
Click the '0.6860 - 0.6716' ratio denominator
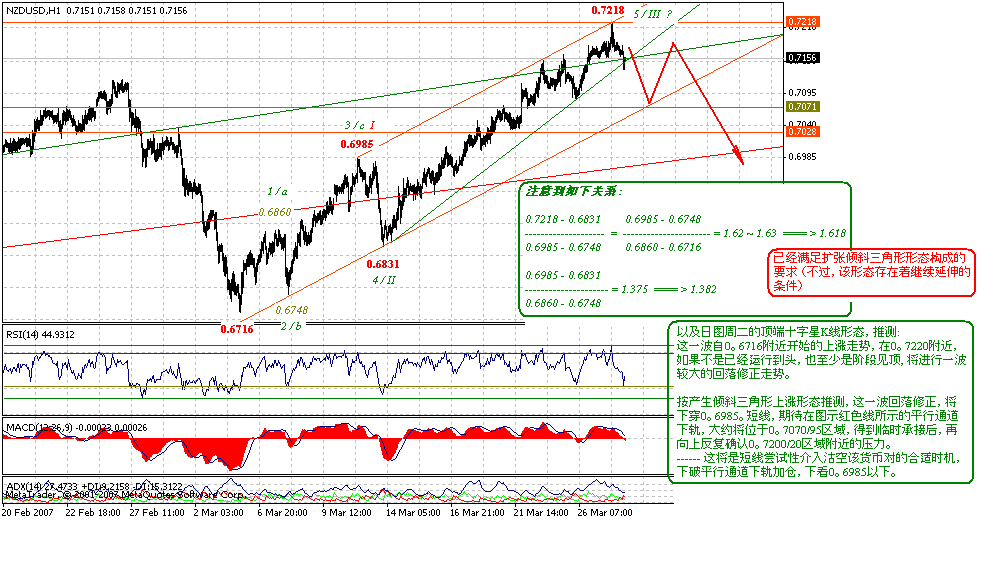pyautogui.click(x=663, y=247)
